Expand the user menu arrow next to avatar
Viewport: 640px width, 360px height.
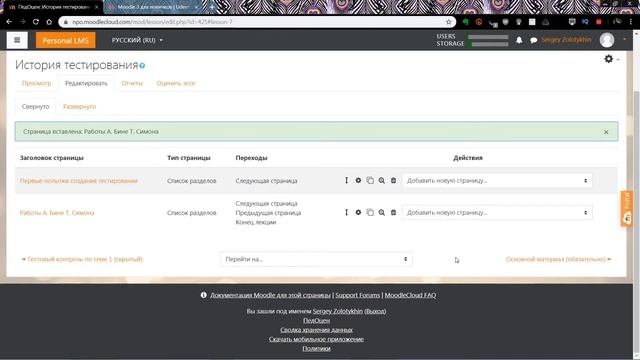pyautogui.click(x=624, y=39)
